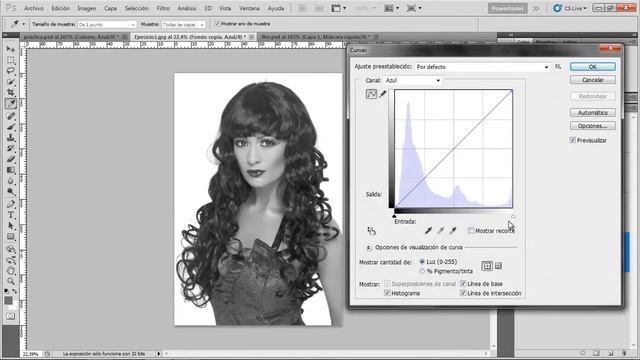Open the Archivo menu
The height and width of the screenshot is (360, 640).
tap(34, 8)
